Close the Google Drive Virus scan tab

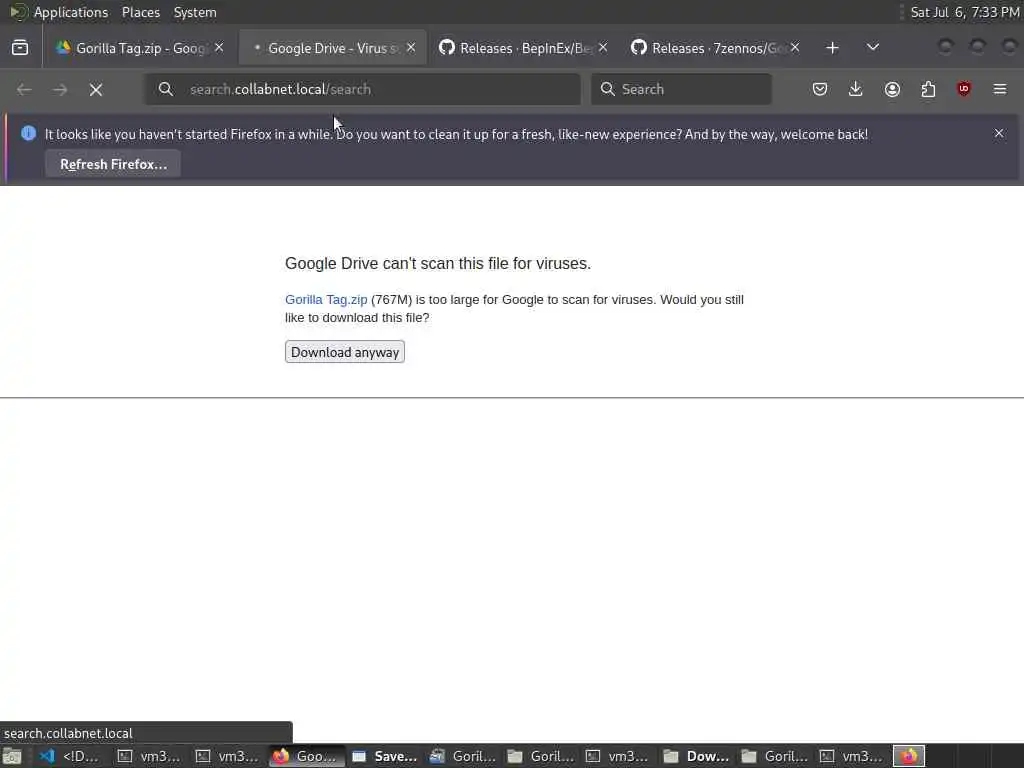(411, 48)
